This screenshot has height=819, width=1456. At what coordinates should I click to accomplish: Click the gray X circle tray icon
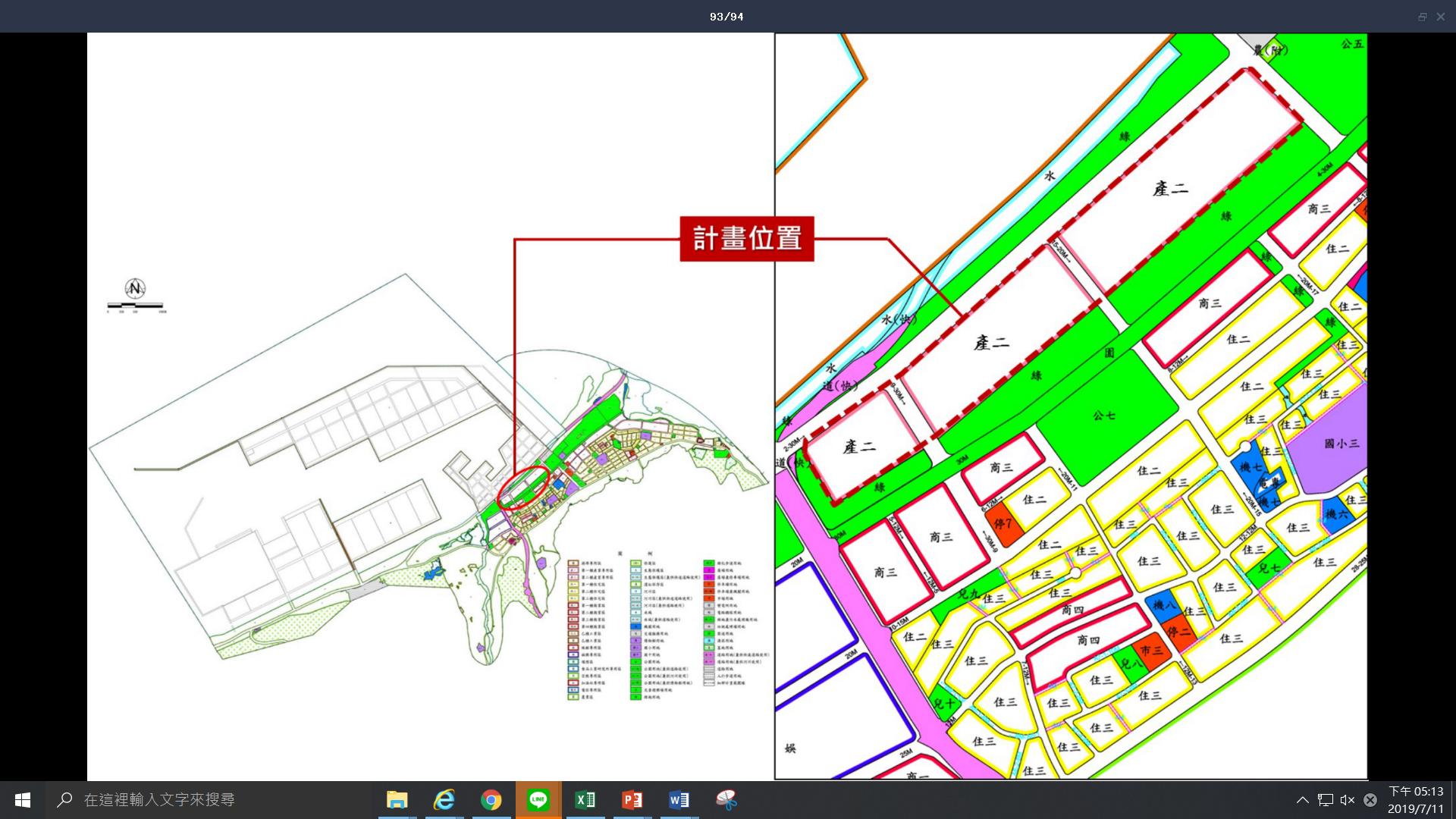tap(1370, 800)
